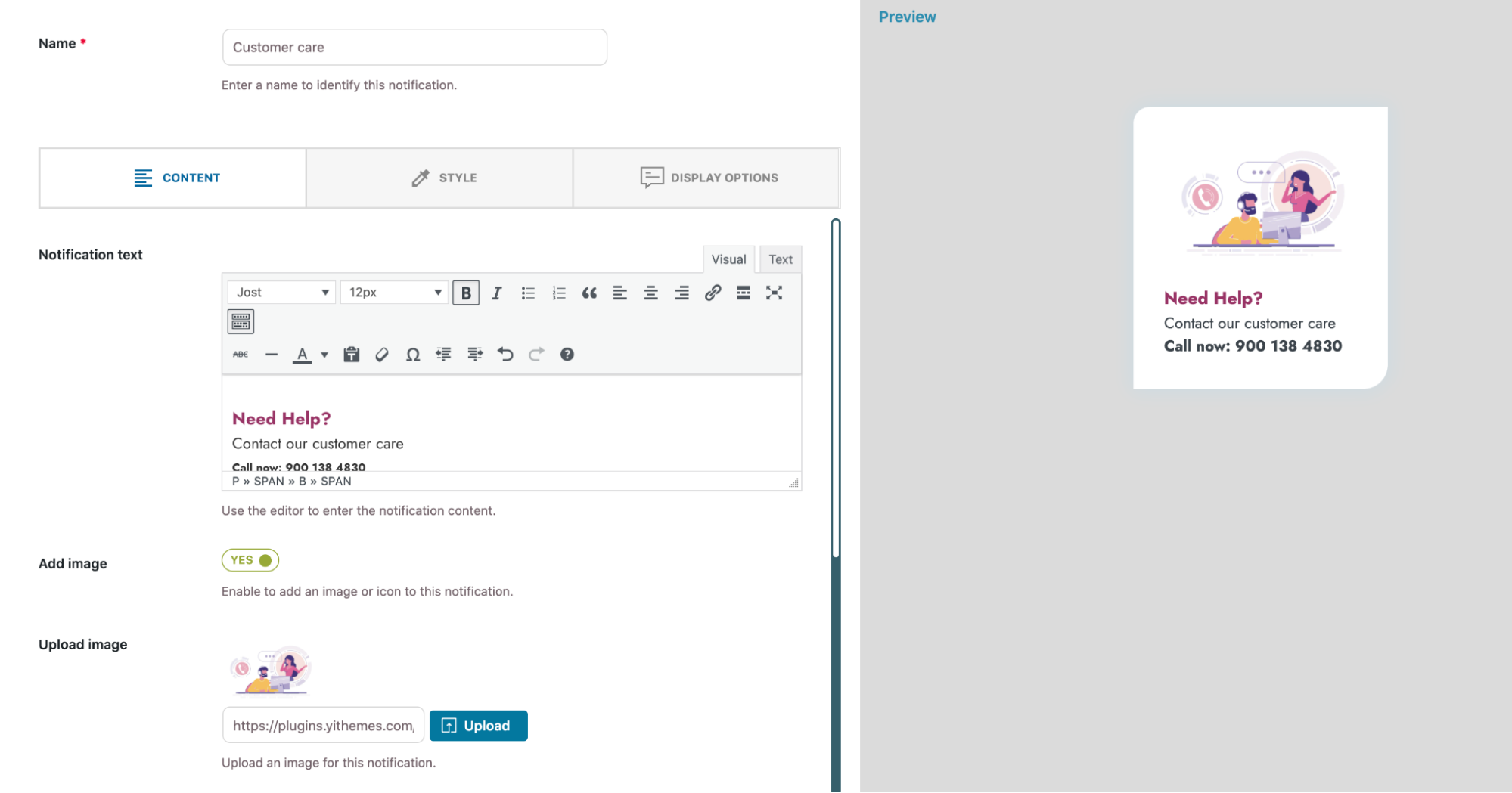Screen dimensions: 1512x793
Task: Decrease the paragraph indent
Action: (444, 355)
